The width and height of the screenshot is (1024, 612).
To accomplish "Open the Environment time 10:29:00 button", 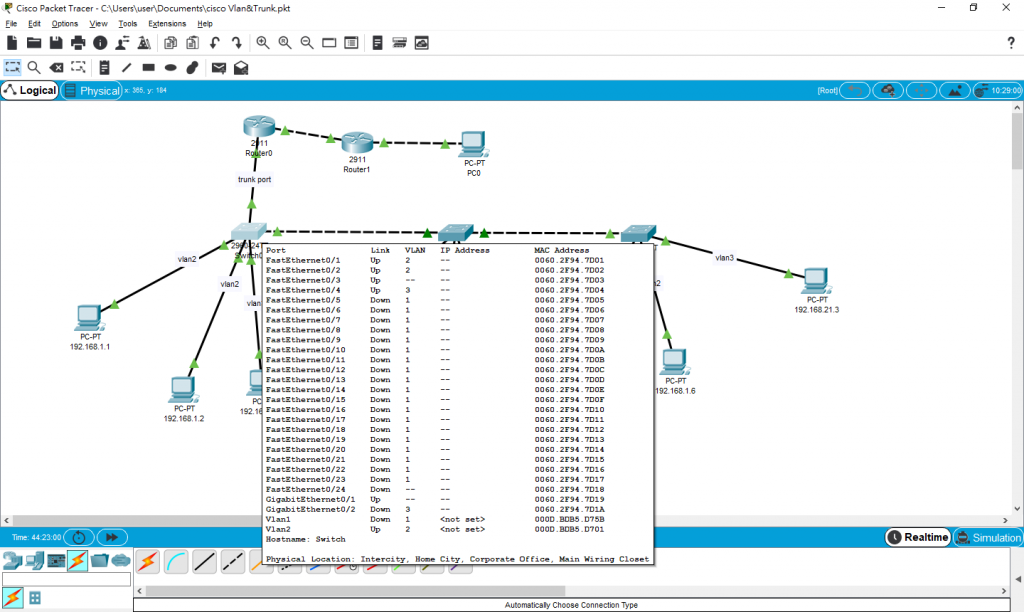I will pyautogui.click(x=997, y=90).
